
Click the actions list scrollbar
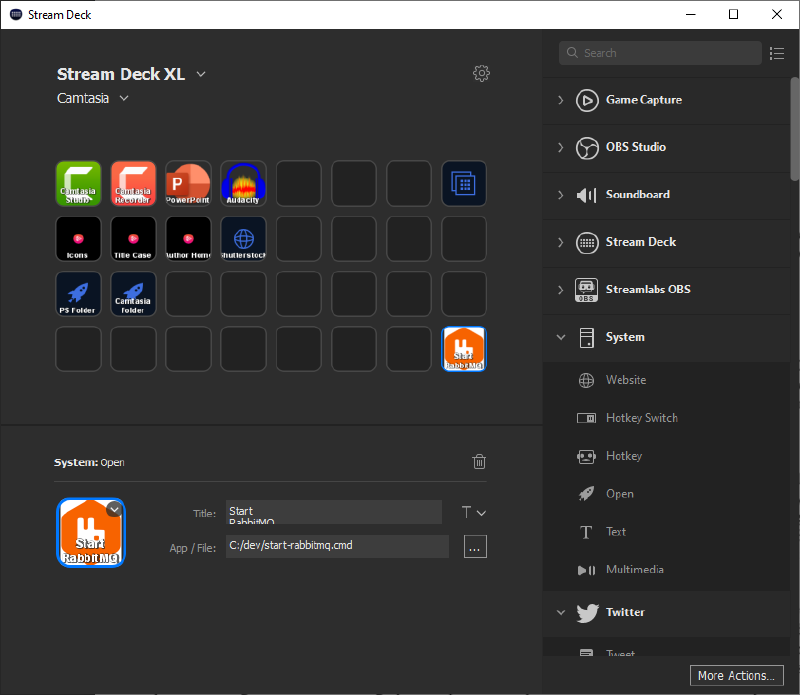[x=794, y=129]
